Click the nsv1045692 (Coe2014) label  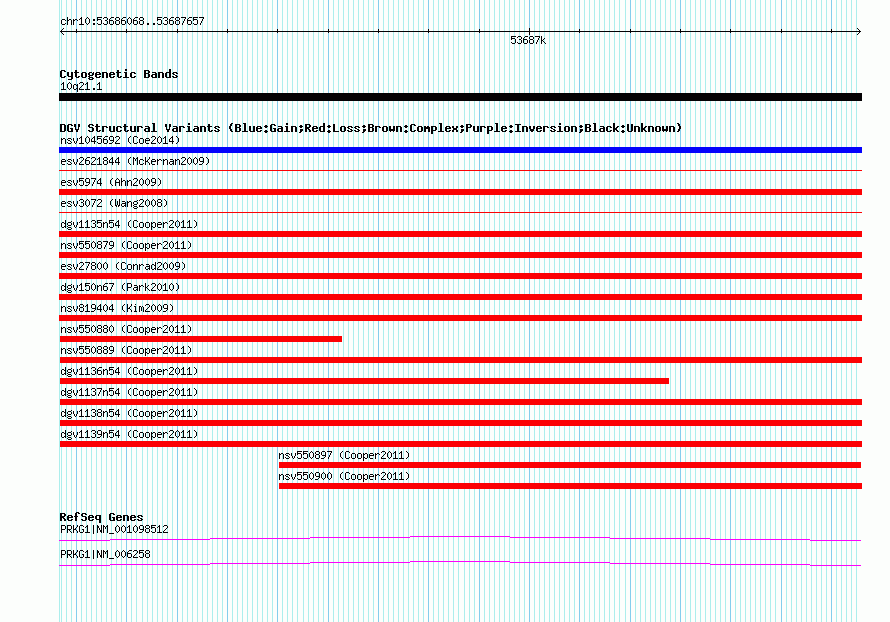[120, 140]
